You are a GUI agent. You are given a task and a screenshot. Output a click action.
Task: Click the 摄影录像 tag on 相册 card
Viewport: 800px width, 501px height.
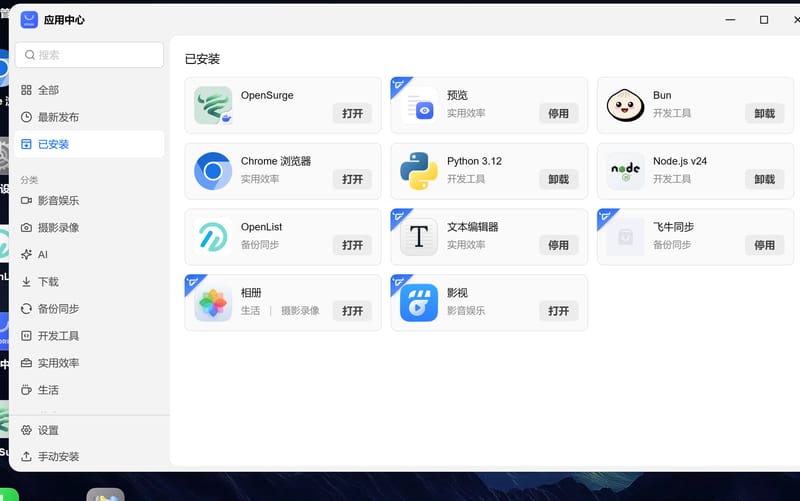[301, 311]
